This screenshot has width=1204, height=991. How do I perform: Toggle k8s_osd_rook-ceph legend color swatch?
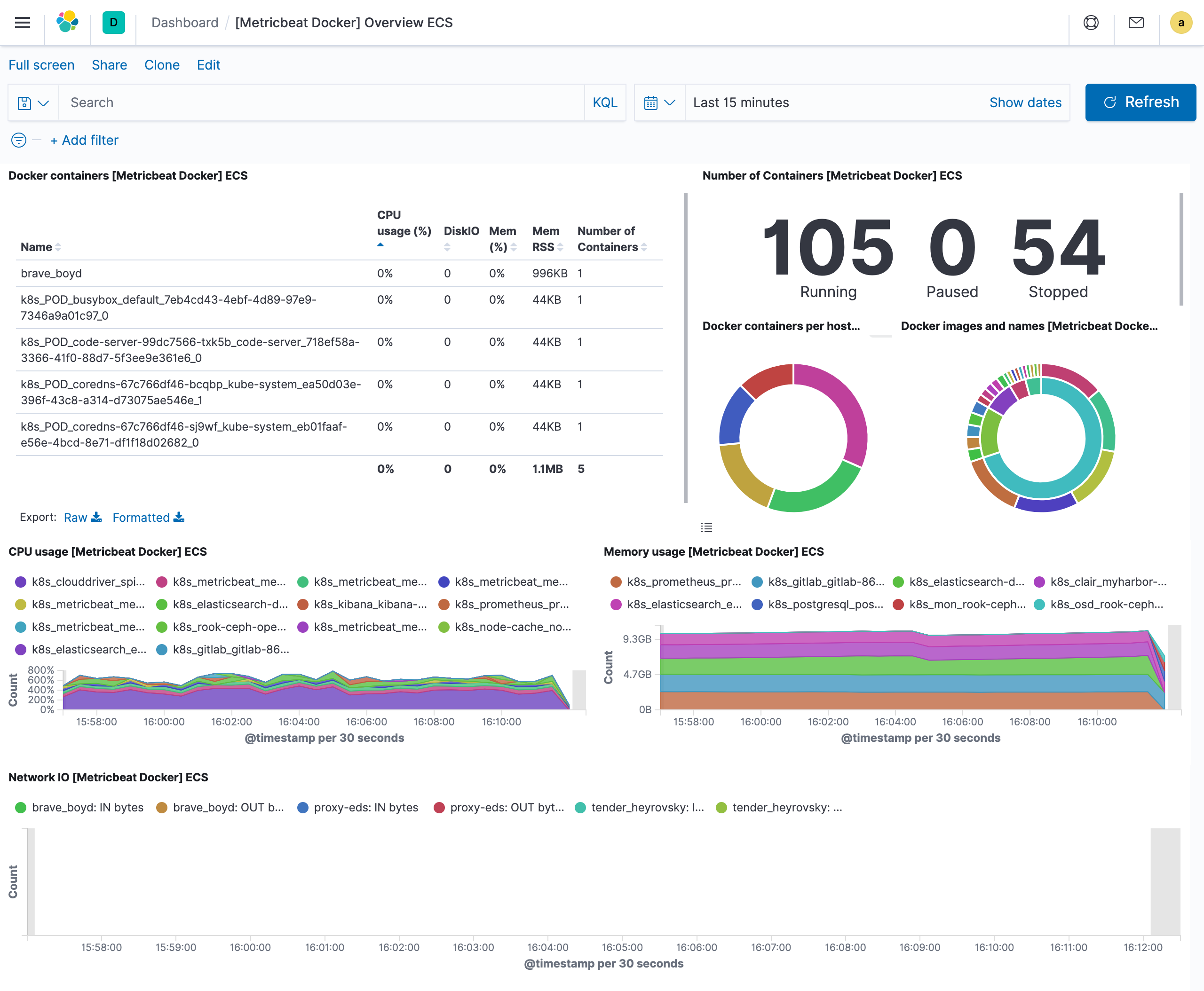point(1039,604)
